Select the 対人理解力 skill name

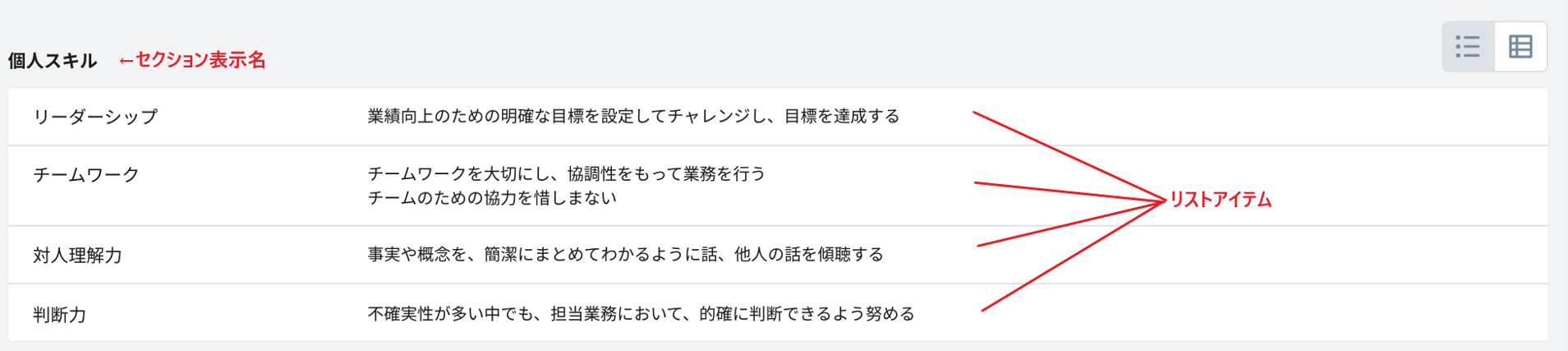pyautogui.click(x=77, y=256)
